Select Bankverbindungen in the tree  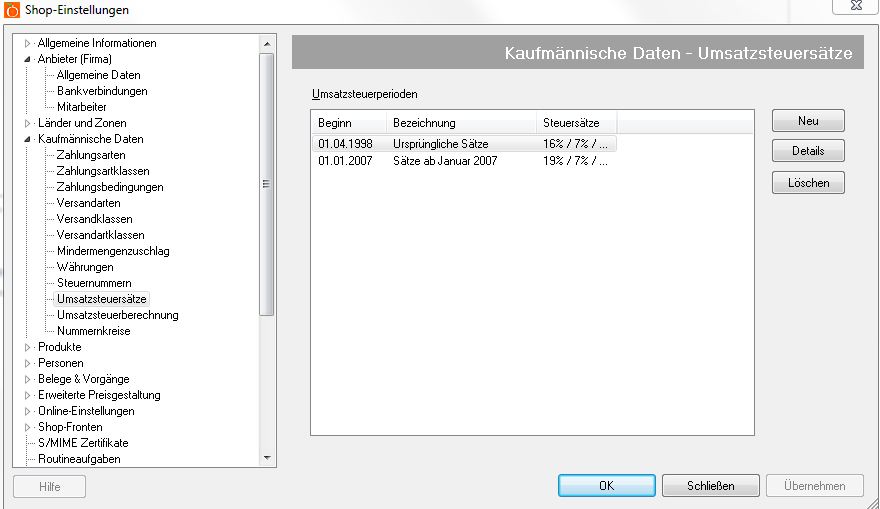click(x=102, y=91)
